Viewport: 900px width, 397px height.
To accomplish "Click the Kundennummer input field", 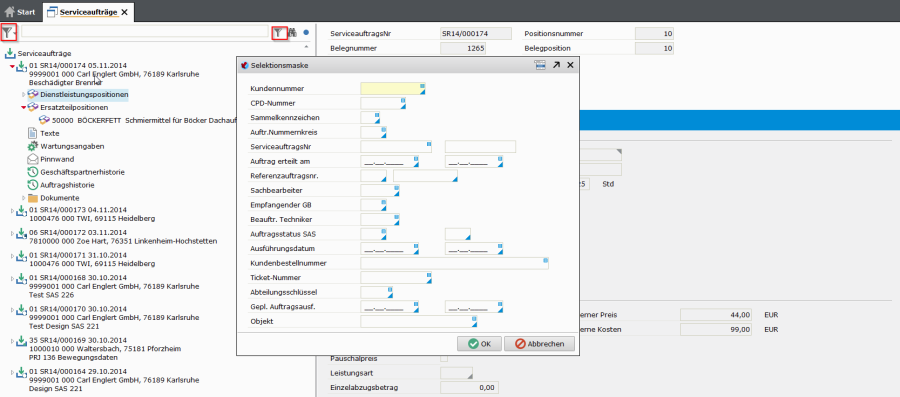I will pos(393,89).
